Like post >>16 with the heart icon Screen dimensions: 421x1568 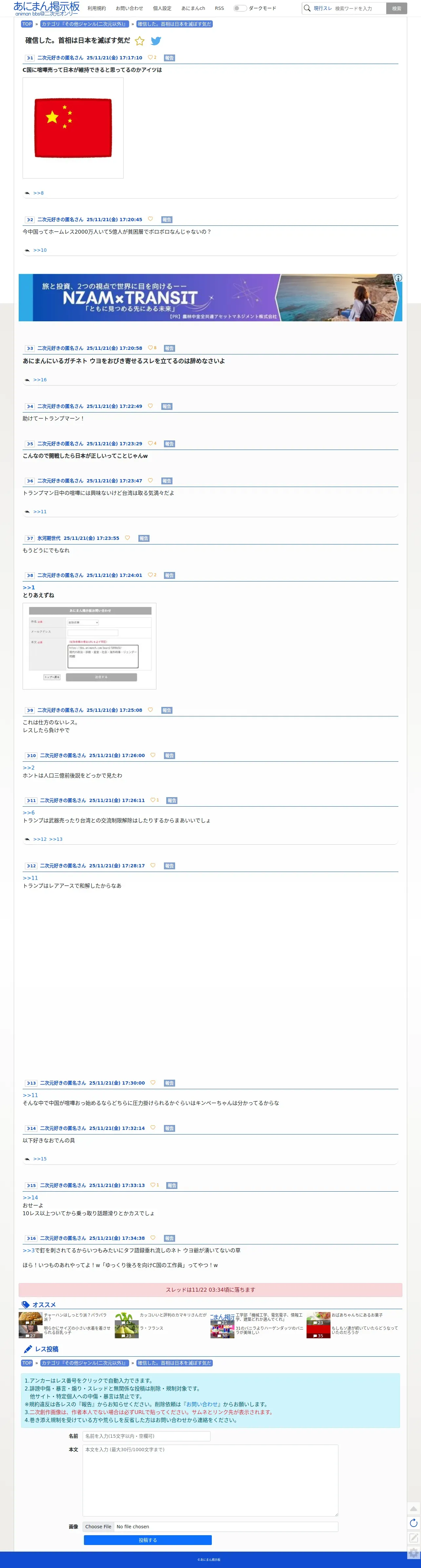point(153,1238)
